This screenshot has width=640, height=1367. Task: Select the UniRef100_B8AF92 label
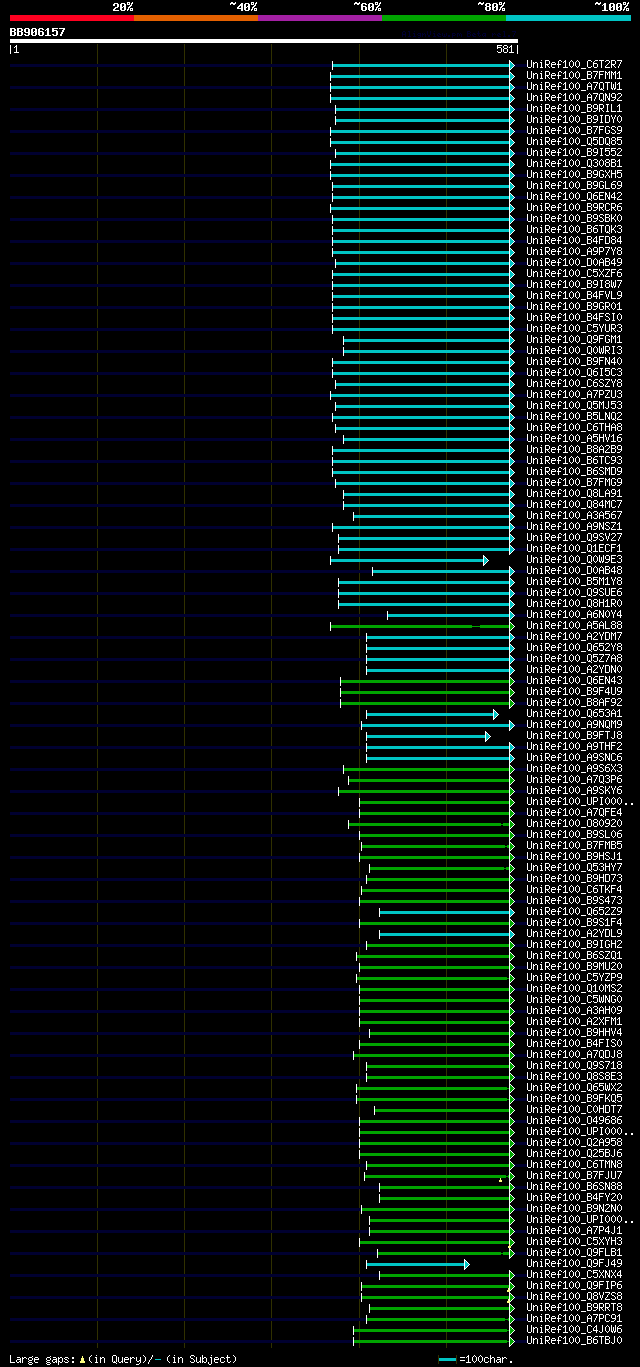tap(574, 702)
